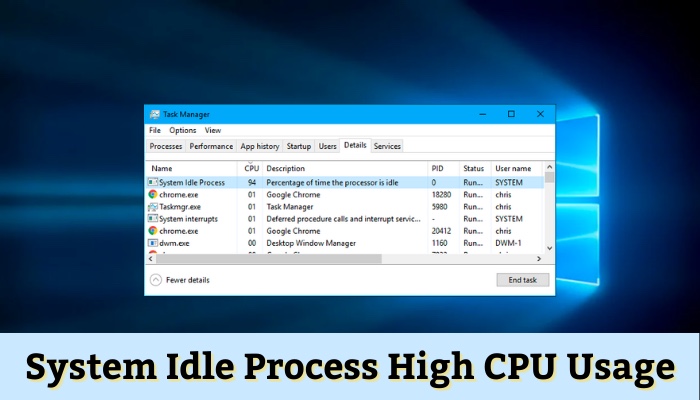
Task: Switch to the Services tab
Action: 387,146
